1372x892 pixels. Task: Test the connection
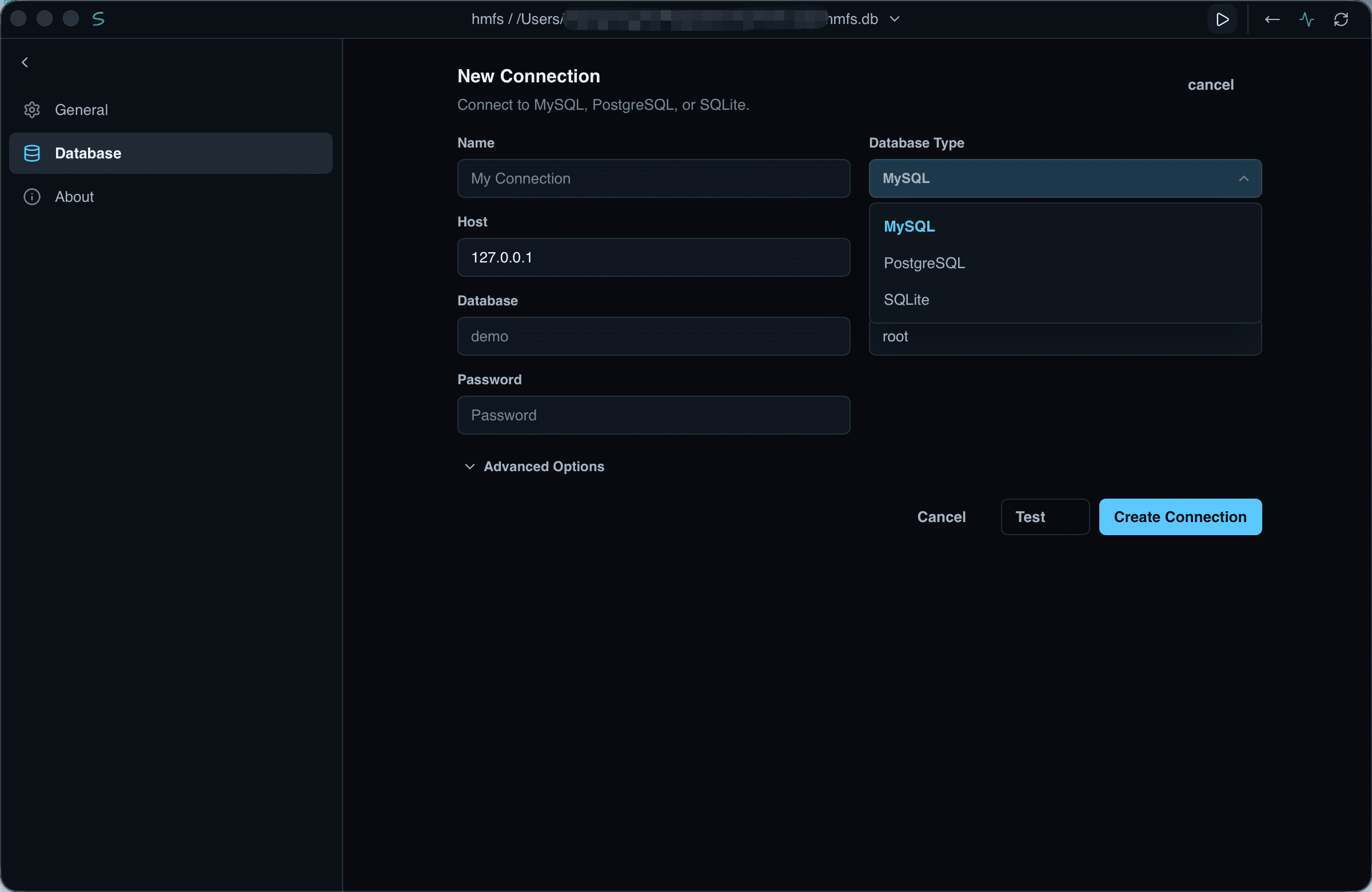(x=1044, y=517)
